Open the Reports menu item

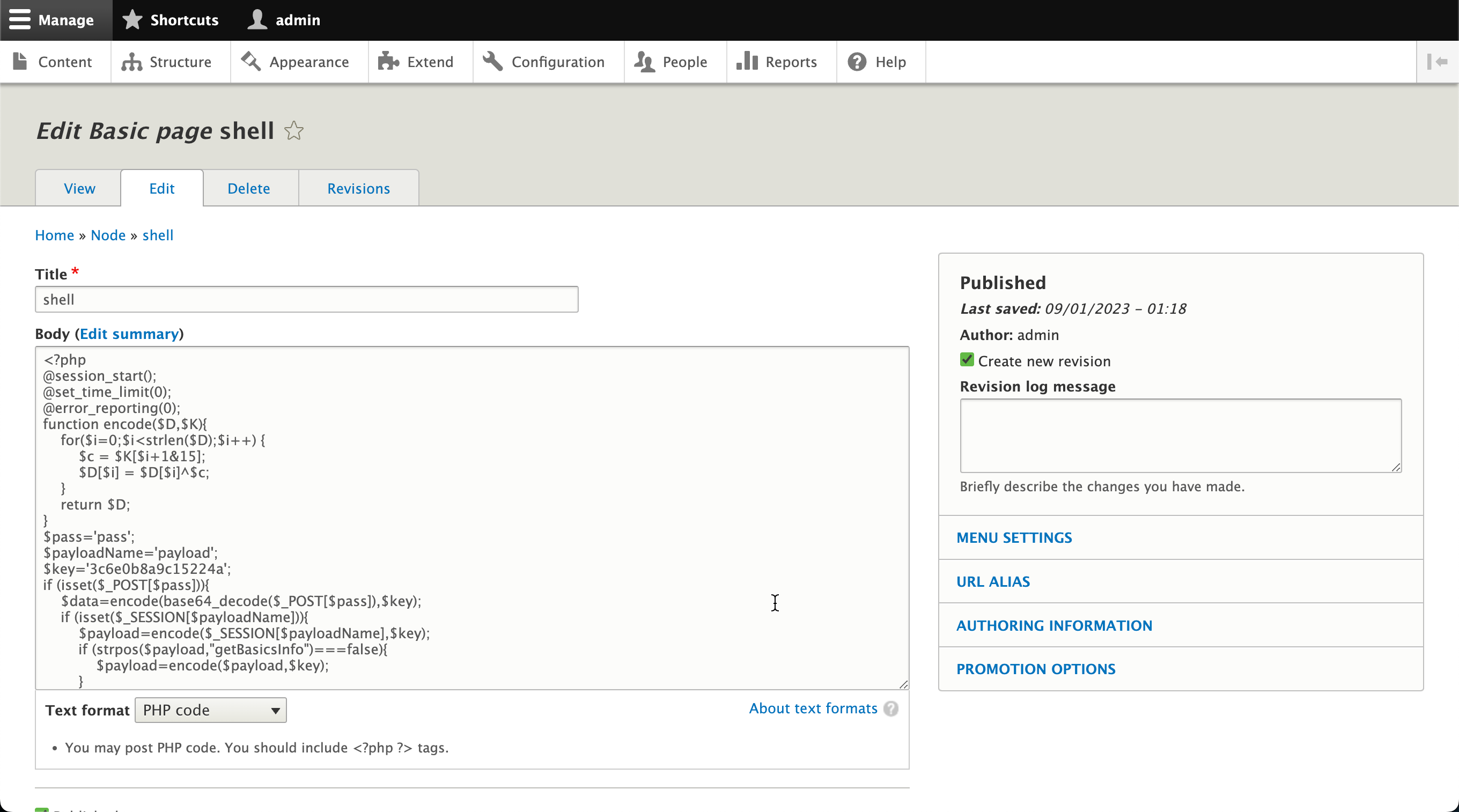pos(782,62)
